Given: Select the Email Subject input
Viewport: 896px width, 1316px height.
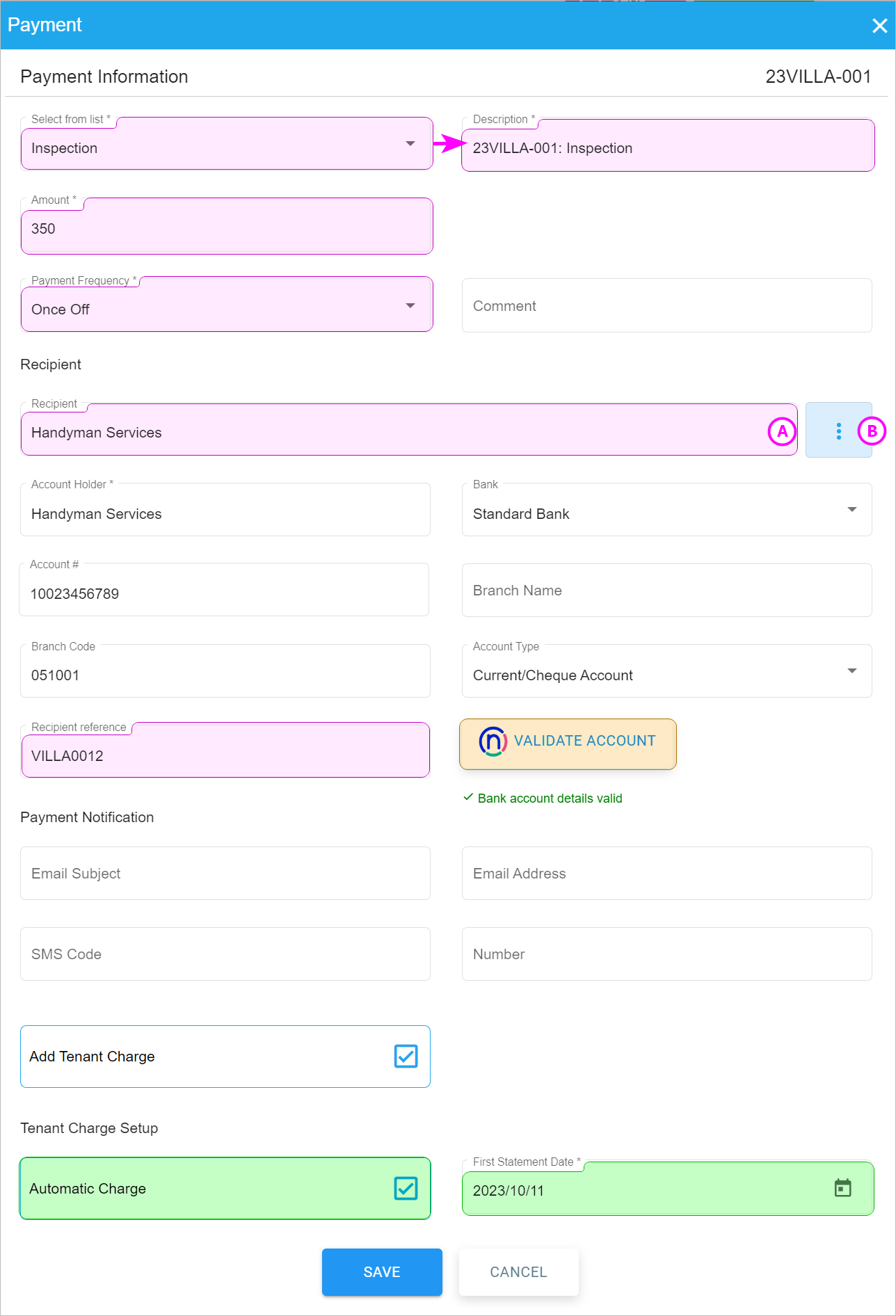Looking at the screenshot, I should click(x=225, y=874).
